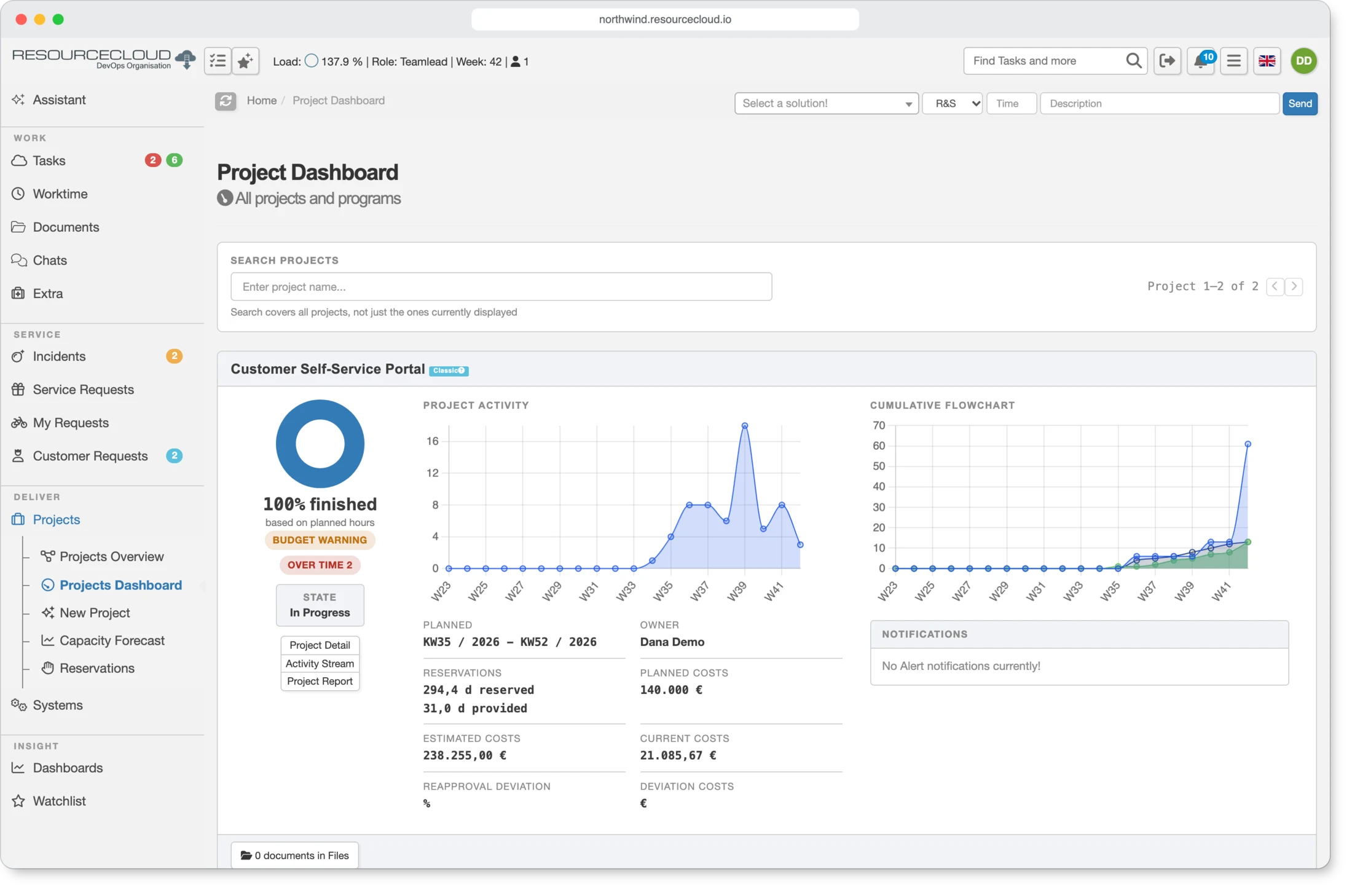Click the Send button

[1300, 103]
